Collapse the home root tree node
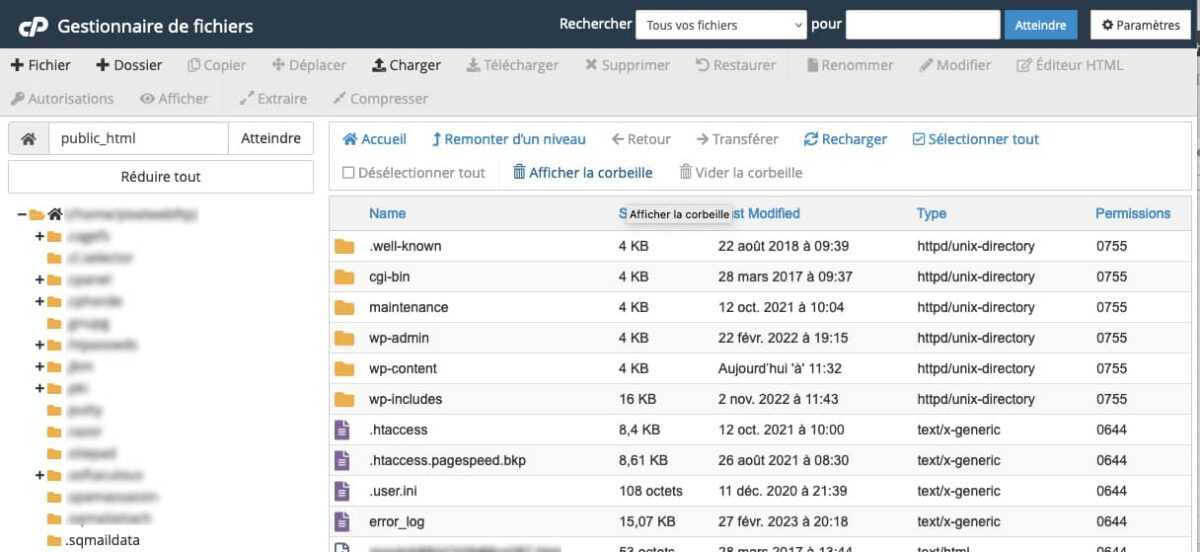This screenshot has width=1200, height=552. coord(22,214)
